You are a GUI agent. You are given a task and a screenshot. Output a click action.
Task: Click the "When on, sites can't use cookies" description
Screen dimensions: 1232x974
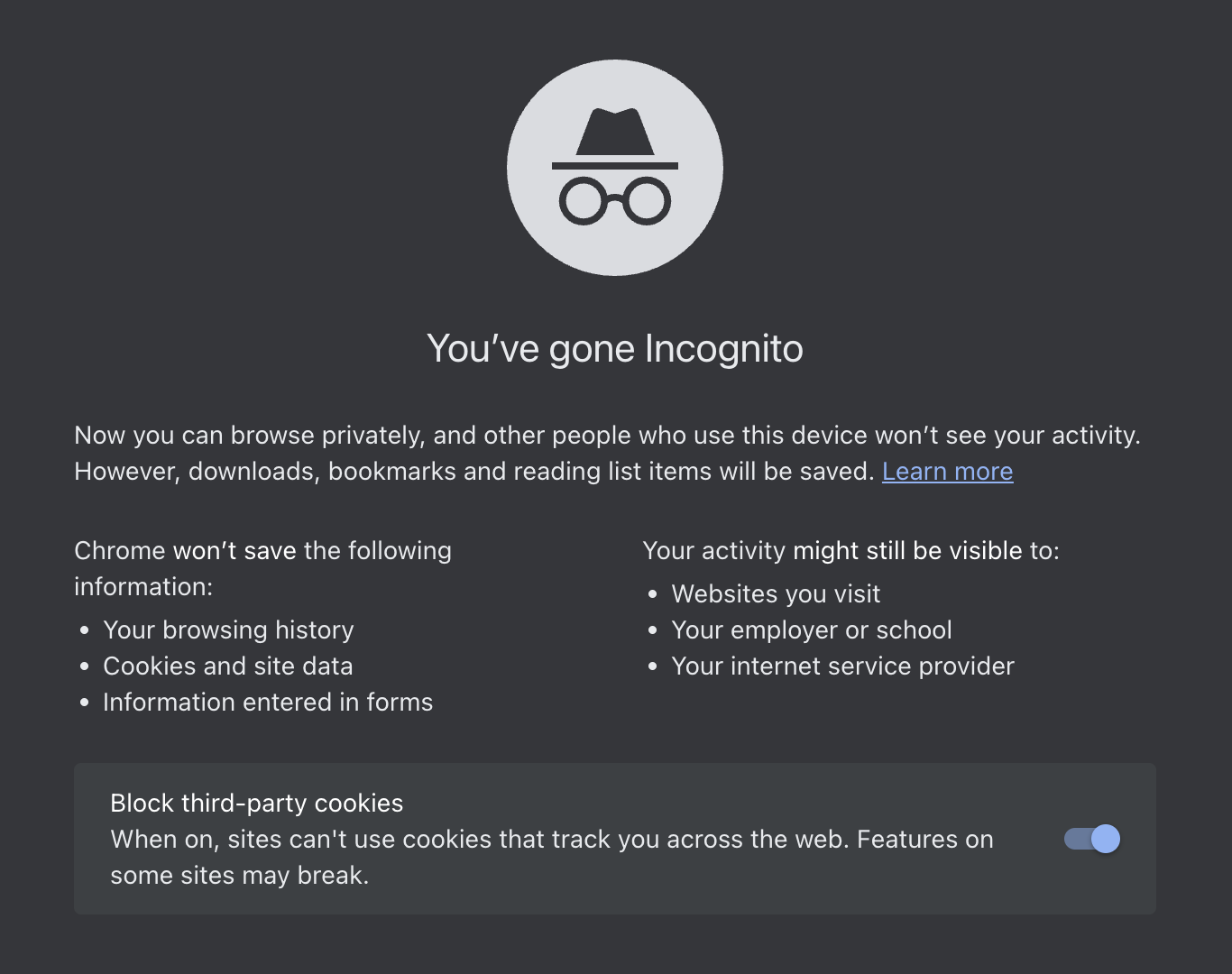(551, 839)
